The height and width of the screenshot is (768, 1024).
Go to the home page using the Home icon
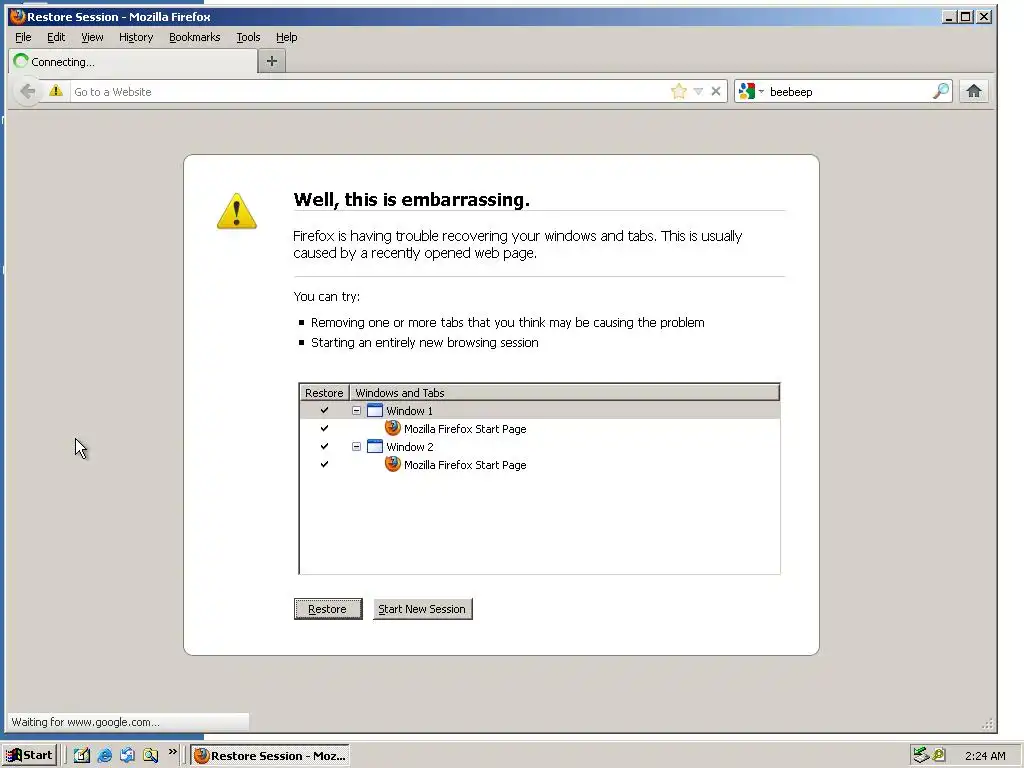coord(974,91)
